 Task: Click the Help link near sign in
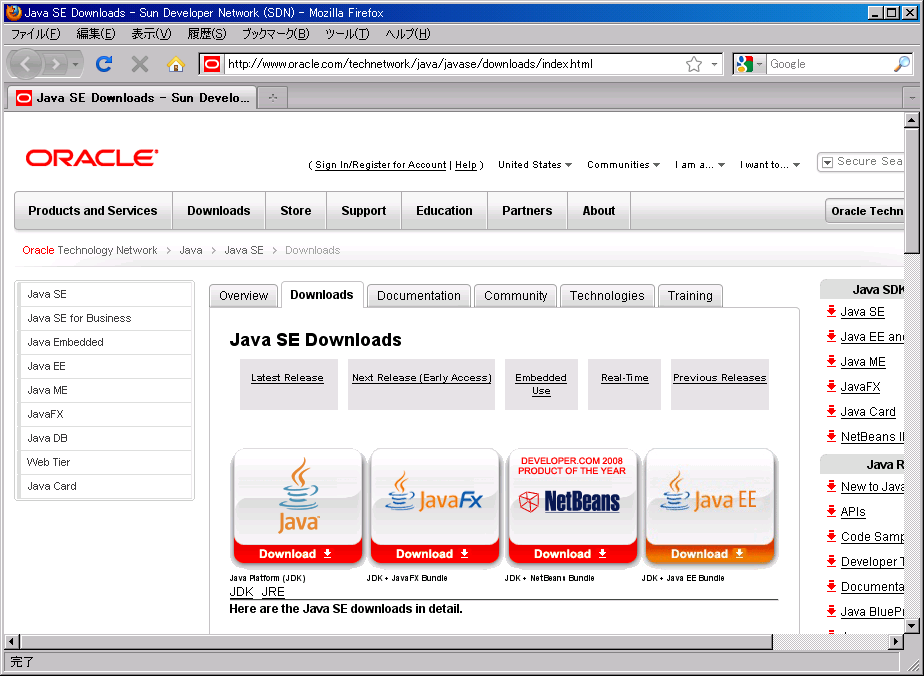tap(466, 165)
